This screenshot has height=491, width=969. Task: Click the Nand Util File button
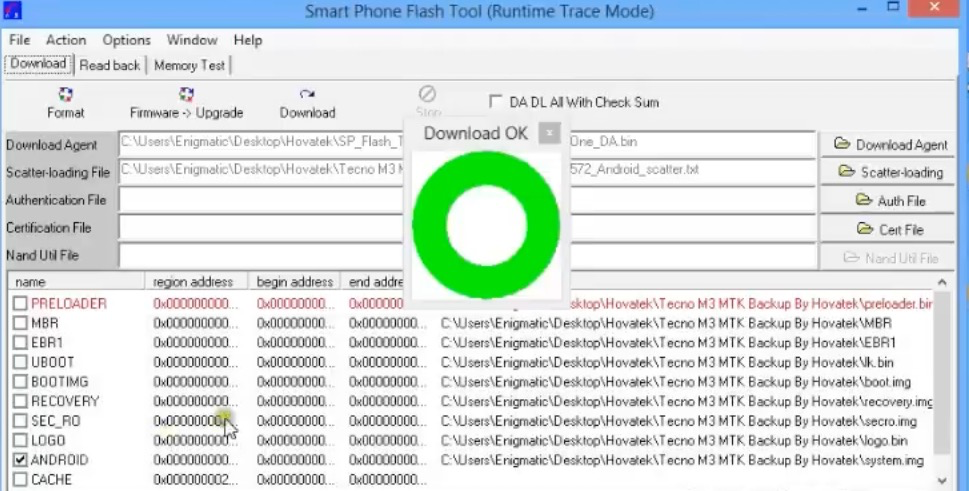[x=888, y=258]
